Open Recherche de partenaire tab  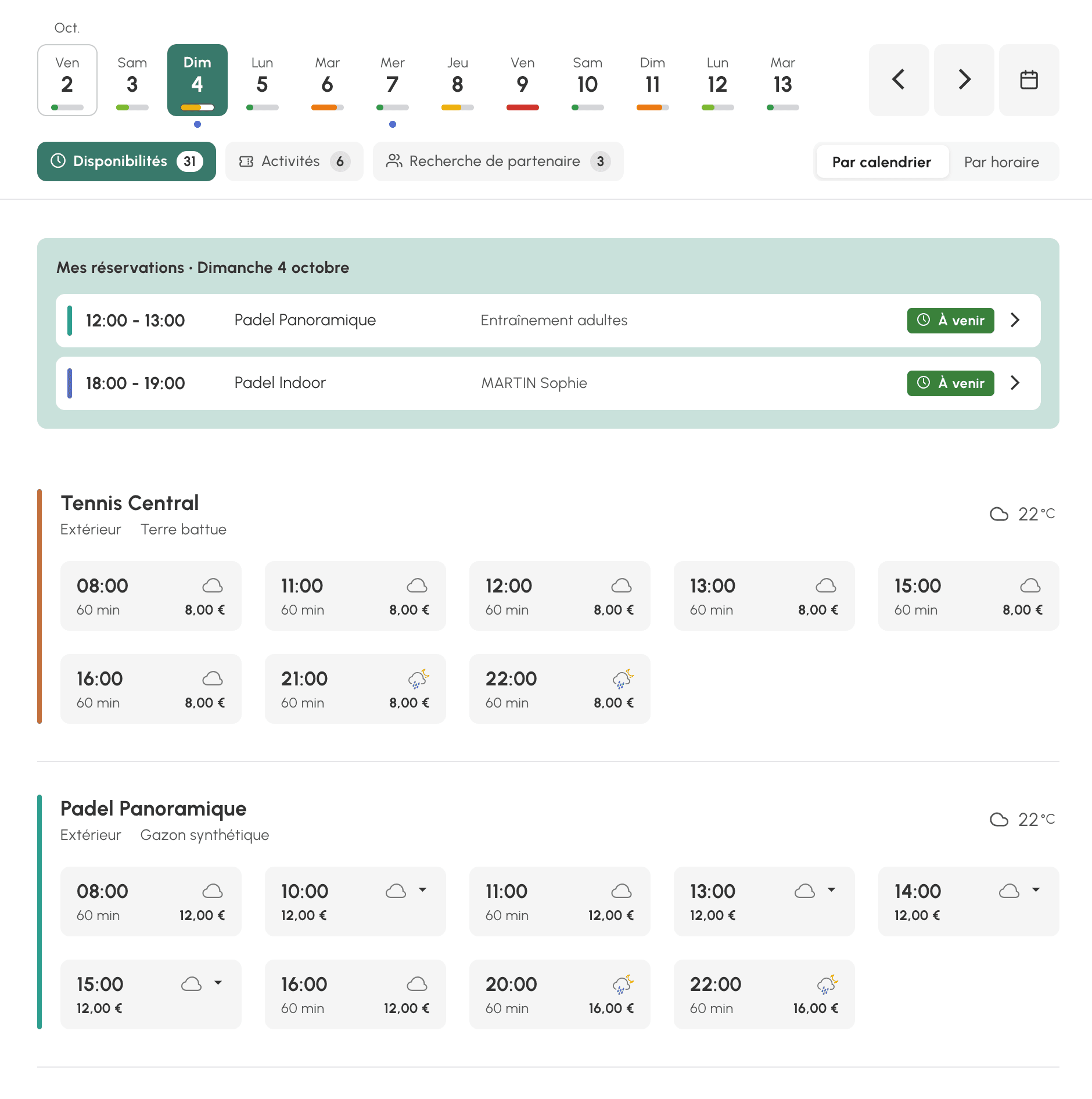coord(498,161)
